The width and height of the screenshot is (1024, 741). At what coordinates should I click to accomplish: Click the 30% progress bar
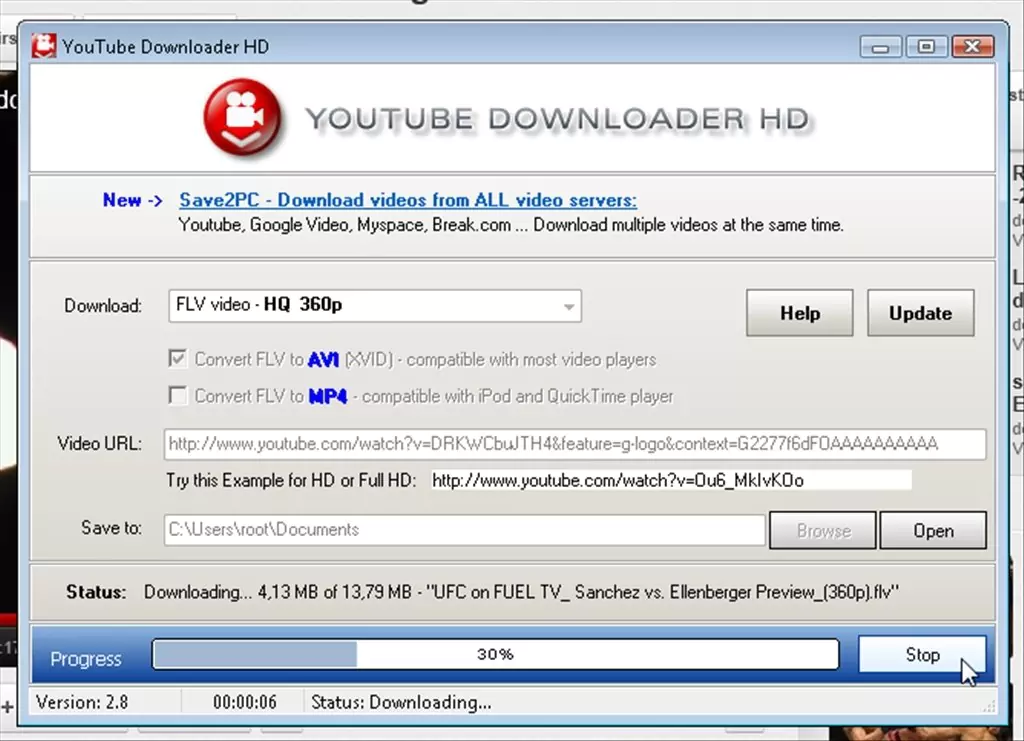click(x=495, y=654)
